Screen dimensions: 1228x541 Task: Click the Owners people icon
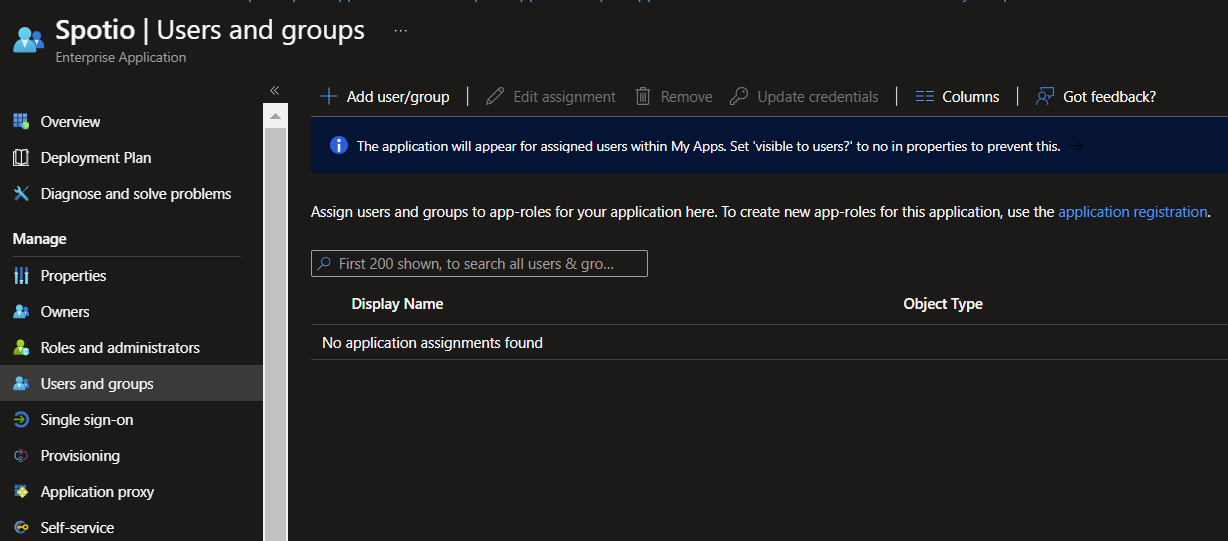(x=21, y=312)
